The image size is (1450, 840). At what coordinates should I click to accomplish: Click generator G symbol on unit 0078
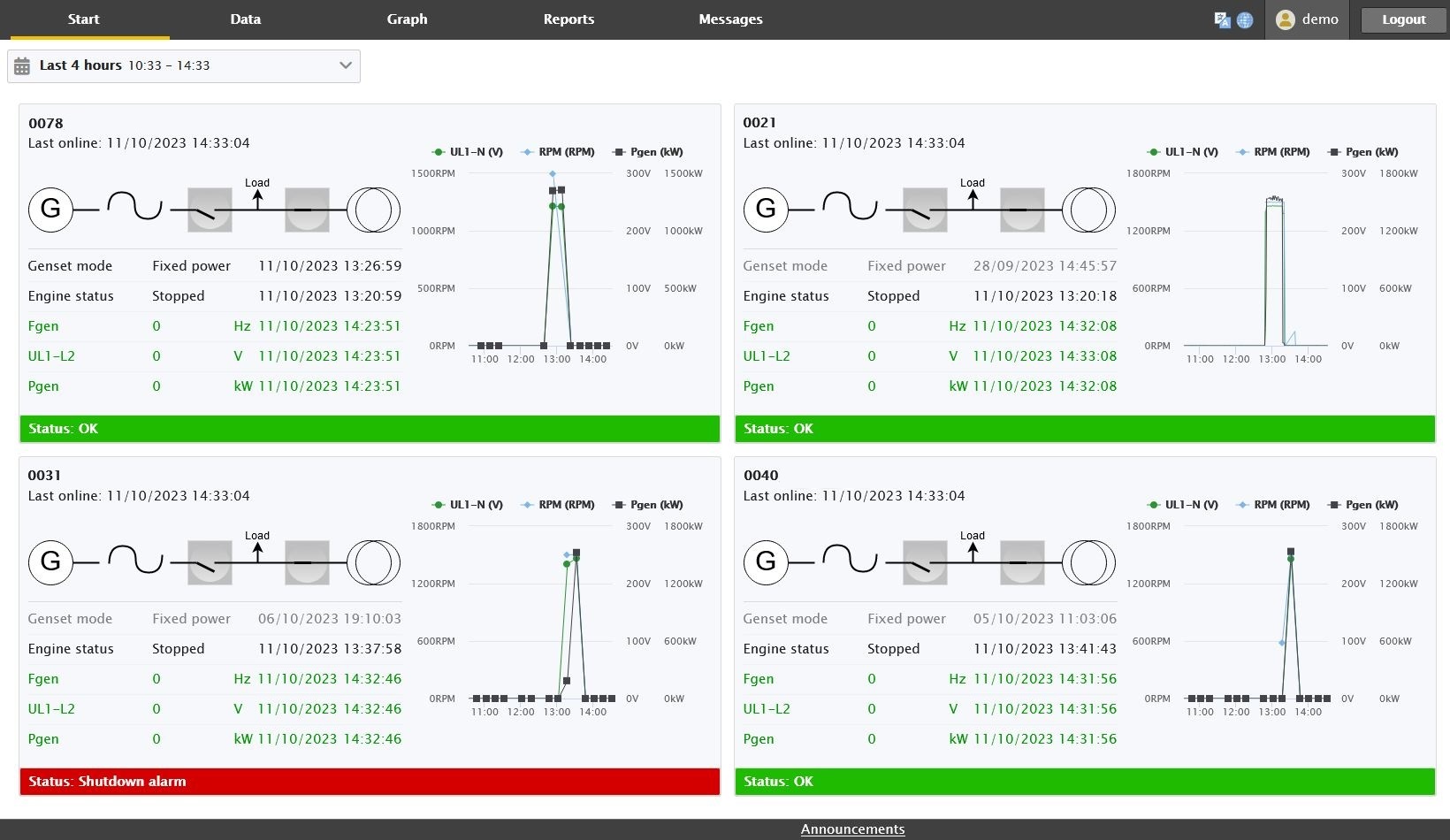tap(50, 210)
